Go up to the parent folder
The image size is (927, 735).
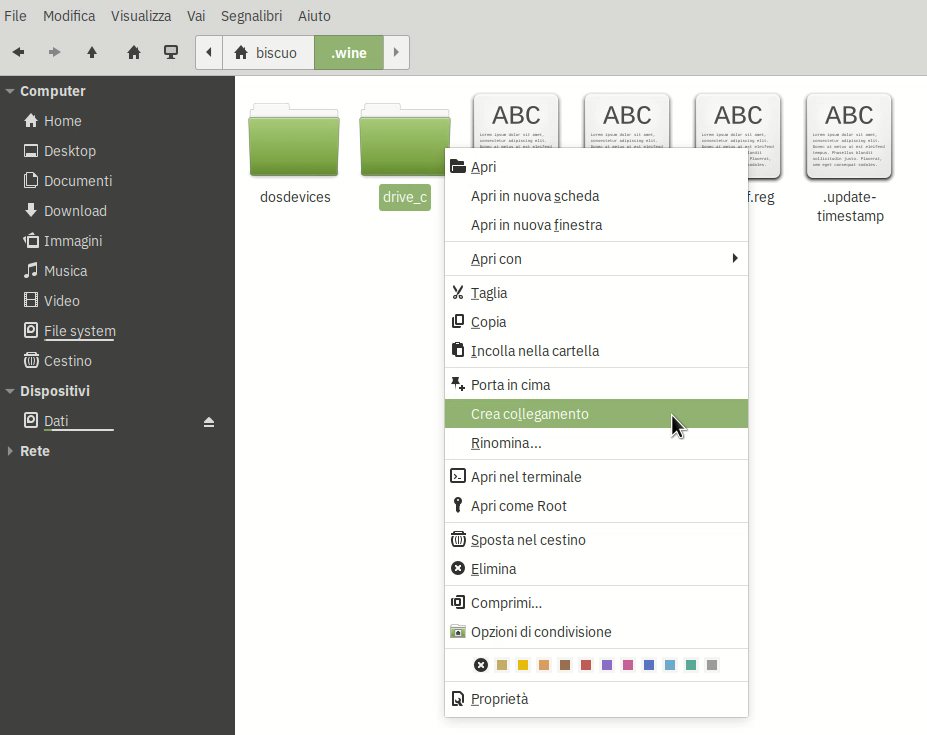(x=92, y=53)
